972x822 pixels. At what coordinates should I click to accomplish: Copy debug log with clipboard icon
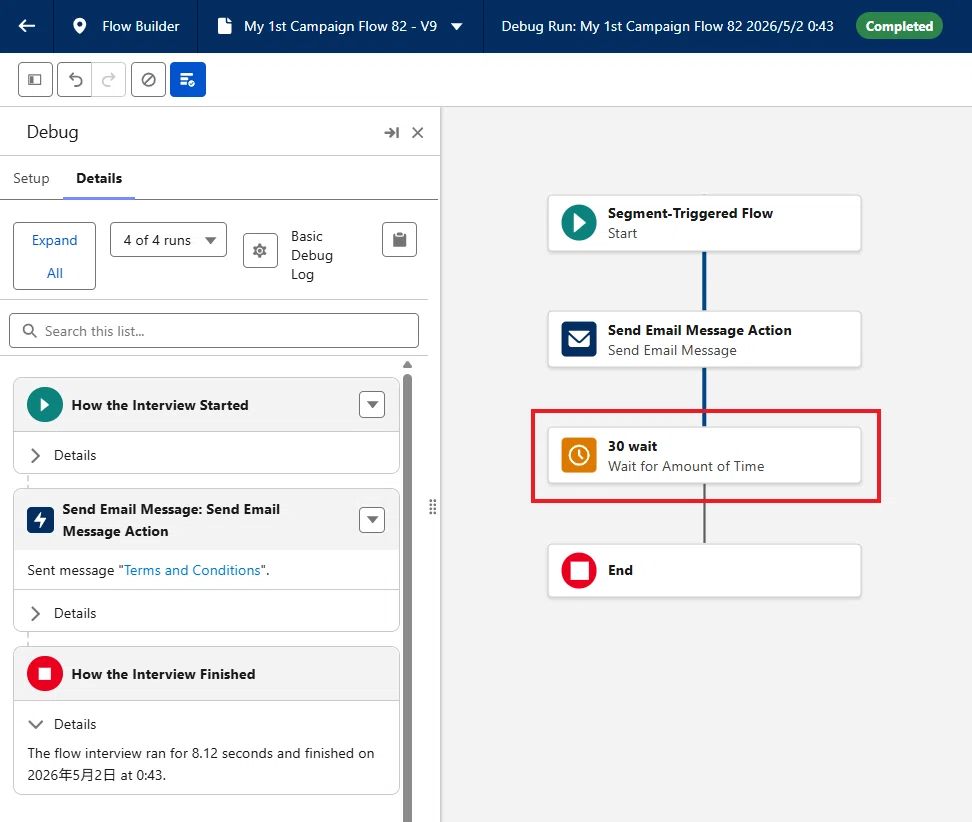(x=400, y=239)
